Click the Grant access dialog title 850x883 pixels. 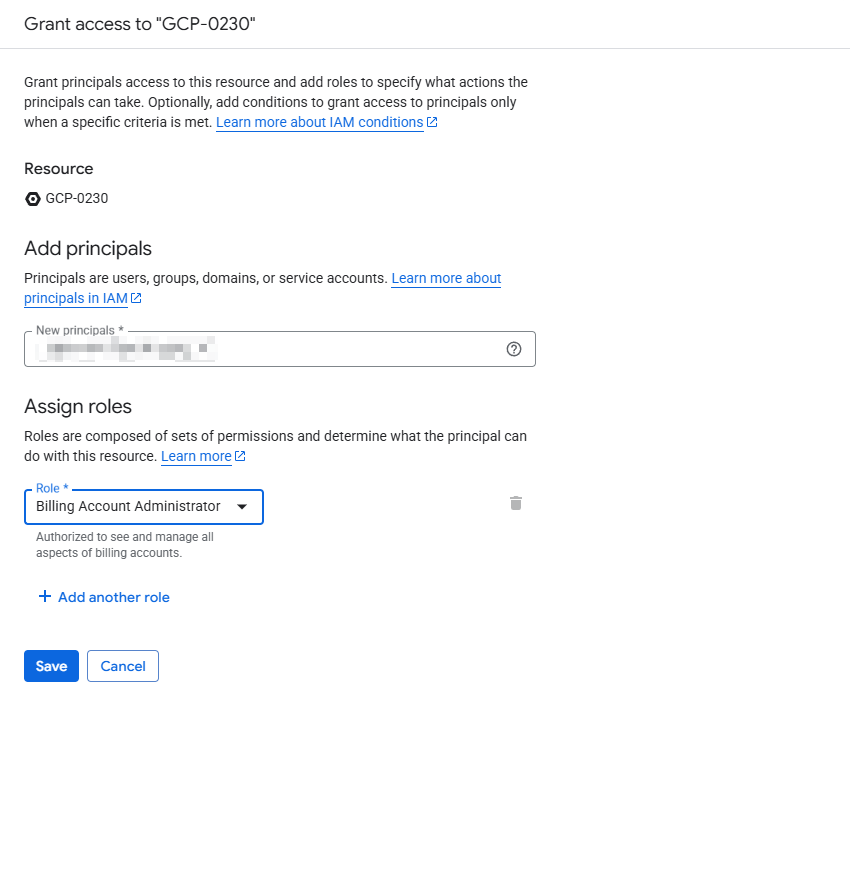pyautogui.click(x=140, y=23)
